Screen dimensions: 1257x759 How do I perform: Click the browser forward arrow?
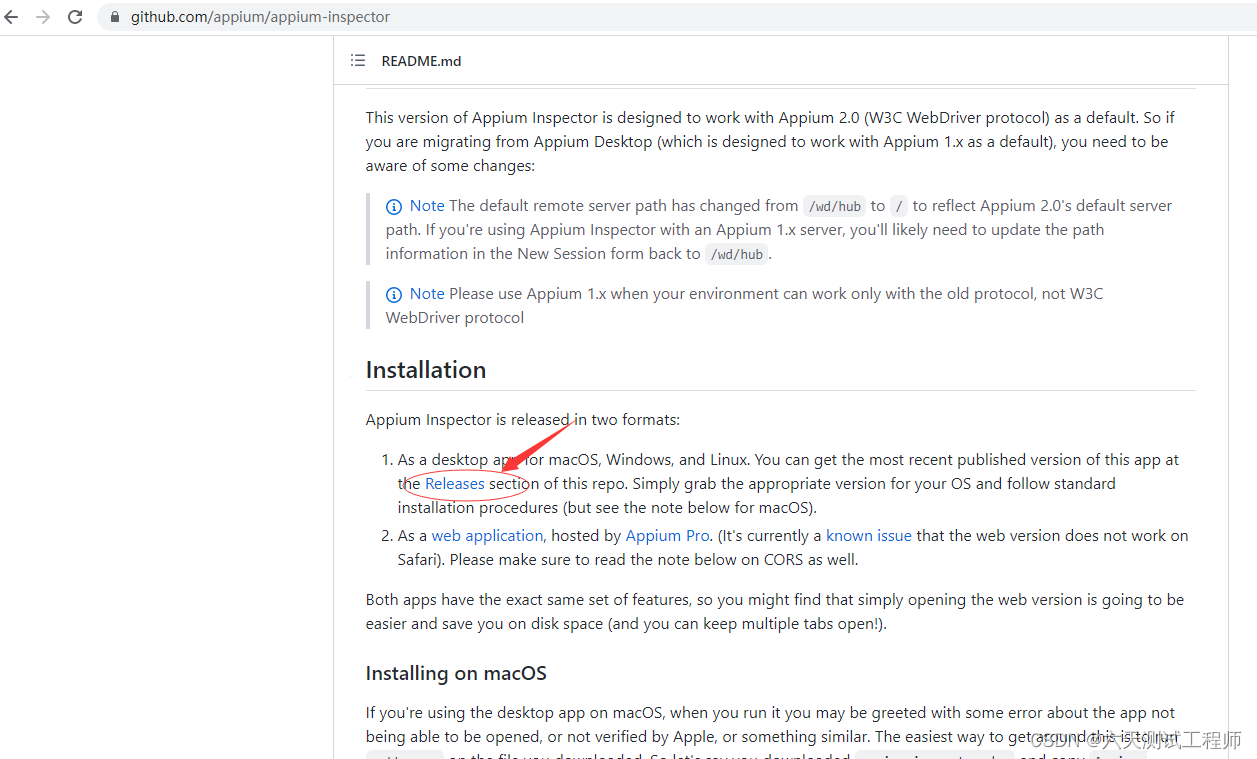(x=43, y=17)
